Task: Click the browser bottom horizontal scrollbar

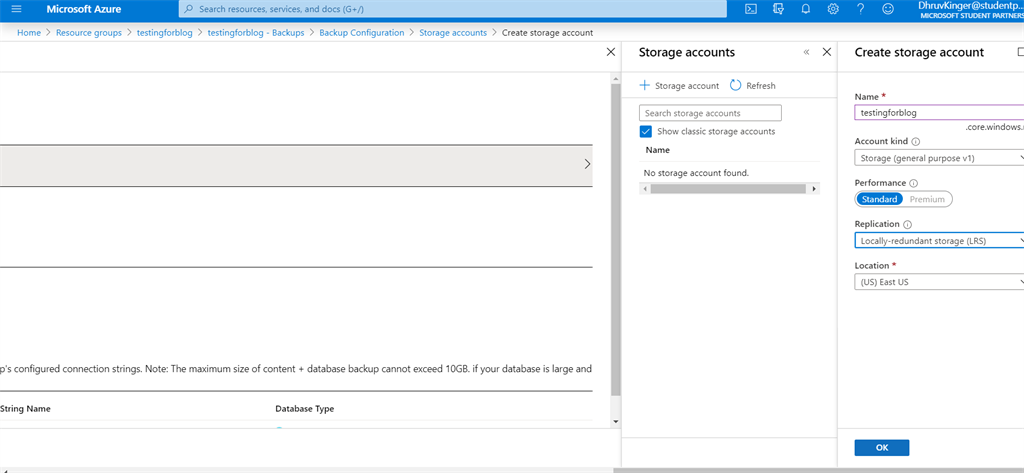Action: (819, 470)
